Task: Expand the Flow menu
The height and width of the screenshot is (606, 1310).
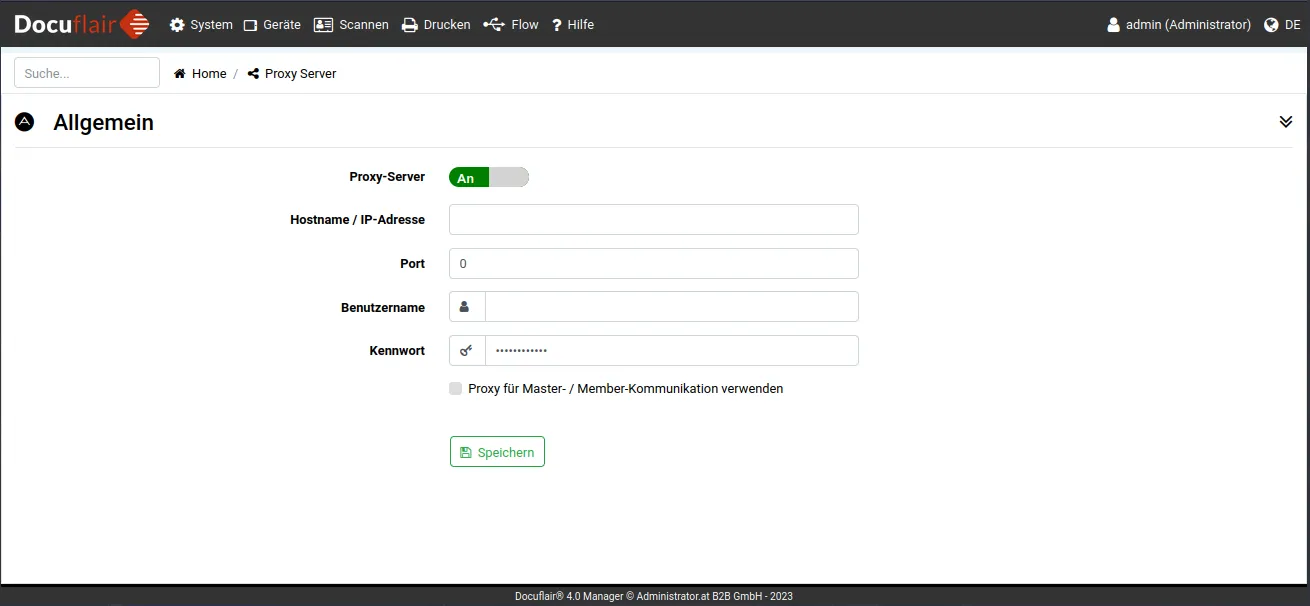Action: click(x=511, y=25)
